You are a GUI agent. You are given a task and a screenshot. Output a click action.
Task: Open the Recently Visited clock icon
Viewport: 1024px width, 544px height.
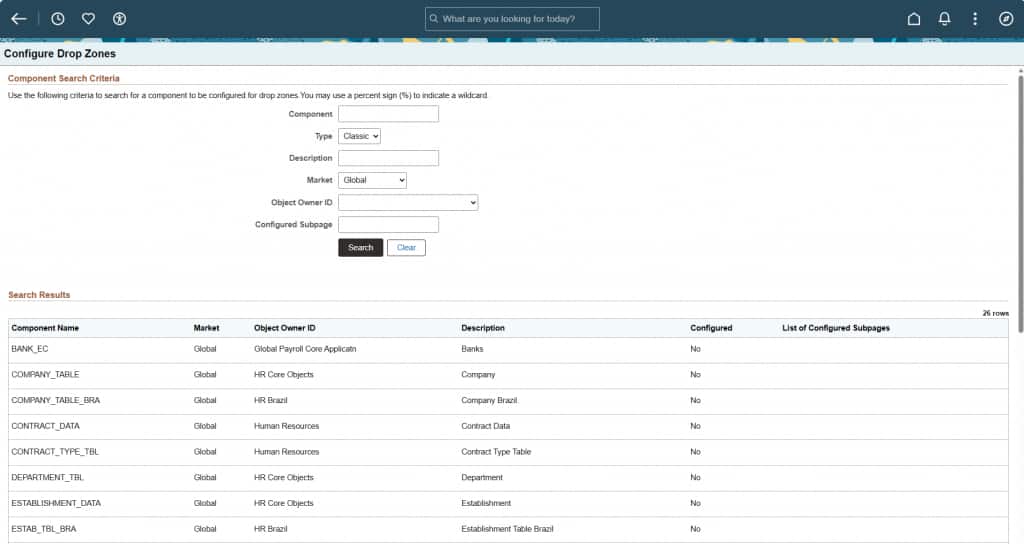(57, 19)
